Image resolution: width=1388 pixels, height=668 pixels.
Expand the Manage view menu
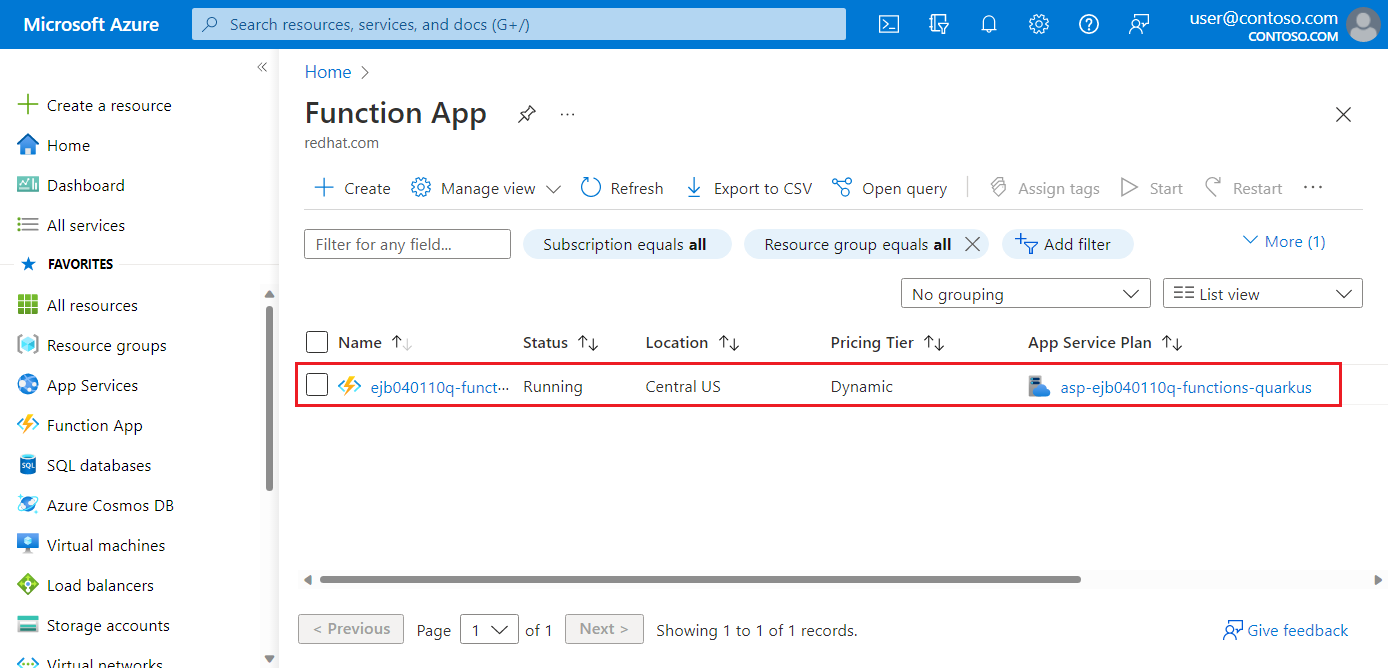click(x=485, y=187)
